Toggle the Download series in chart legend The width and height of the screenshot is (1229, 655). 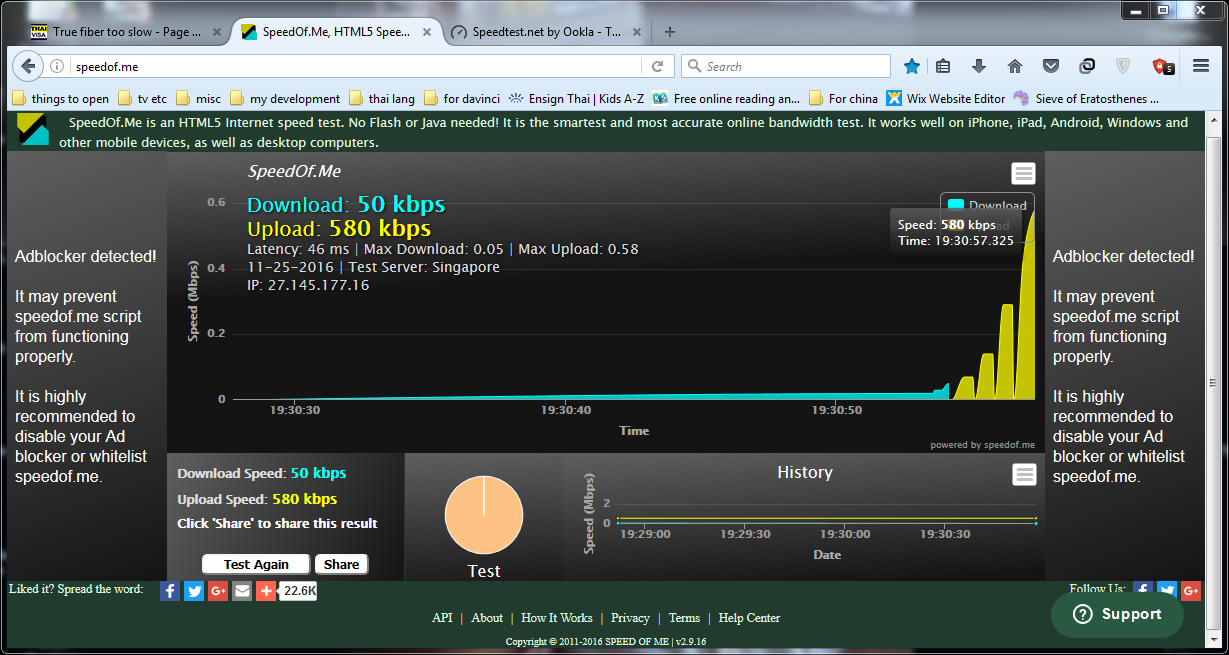[988, 206]
